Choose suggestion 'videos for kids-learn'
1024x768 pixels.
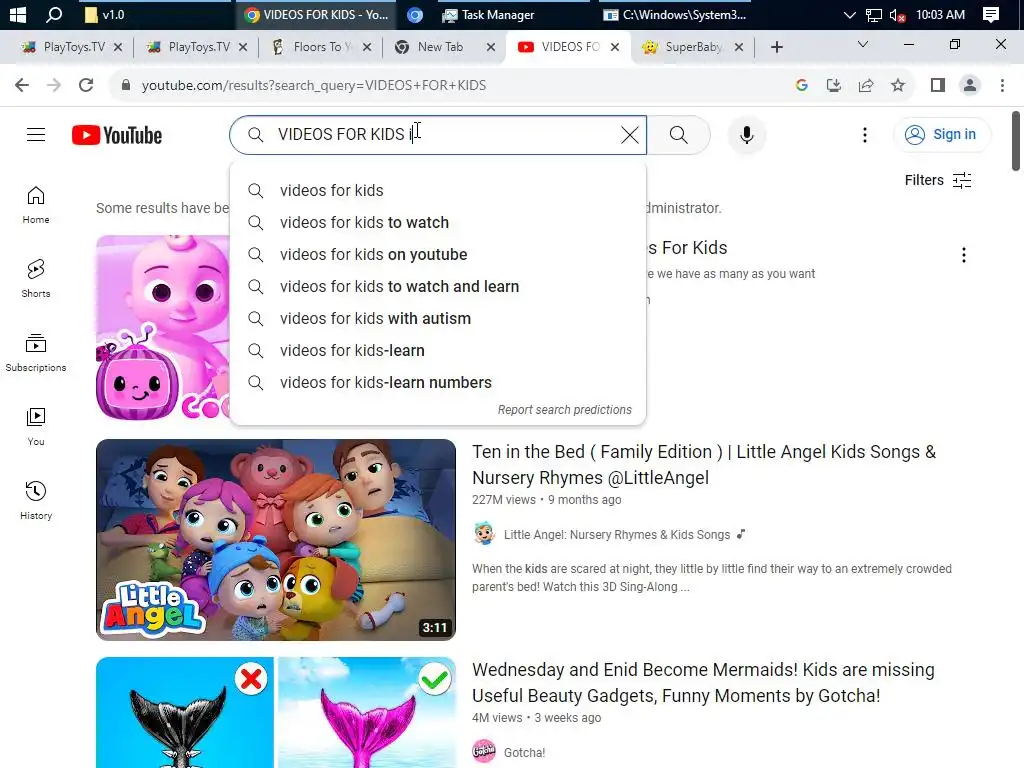(x=438, y=351)
